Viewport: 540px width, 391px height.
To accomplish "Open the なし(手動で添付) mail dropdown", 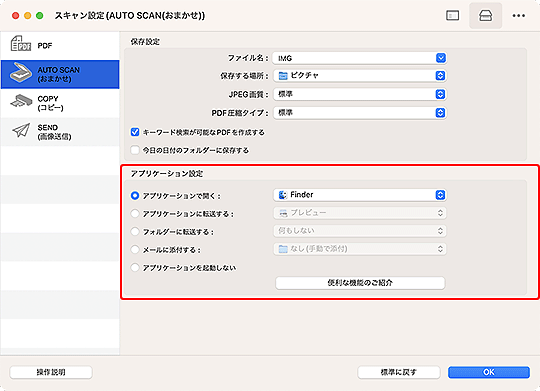I will (360, 249).
